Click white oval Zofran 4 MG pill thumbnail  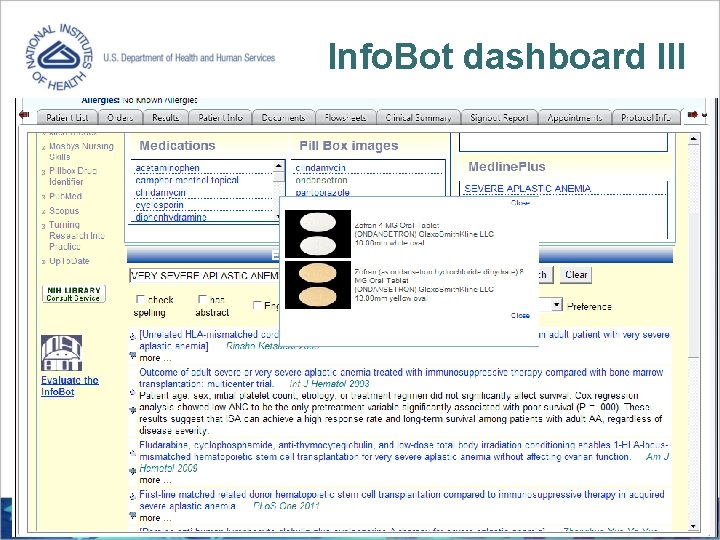(x=318, y=234)
